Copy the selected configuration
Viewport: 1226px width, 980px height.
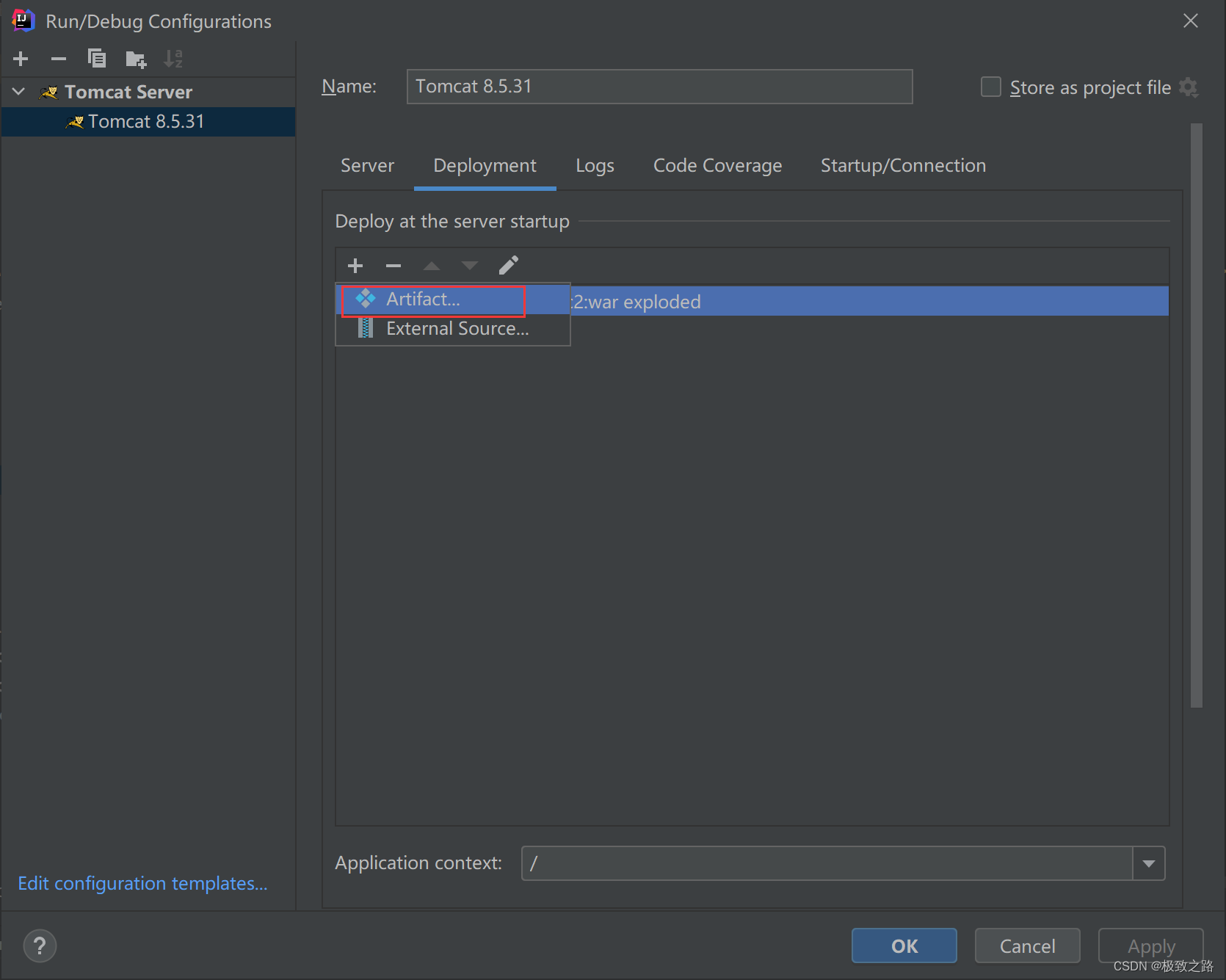97,59
